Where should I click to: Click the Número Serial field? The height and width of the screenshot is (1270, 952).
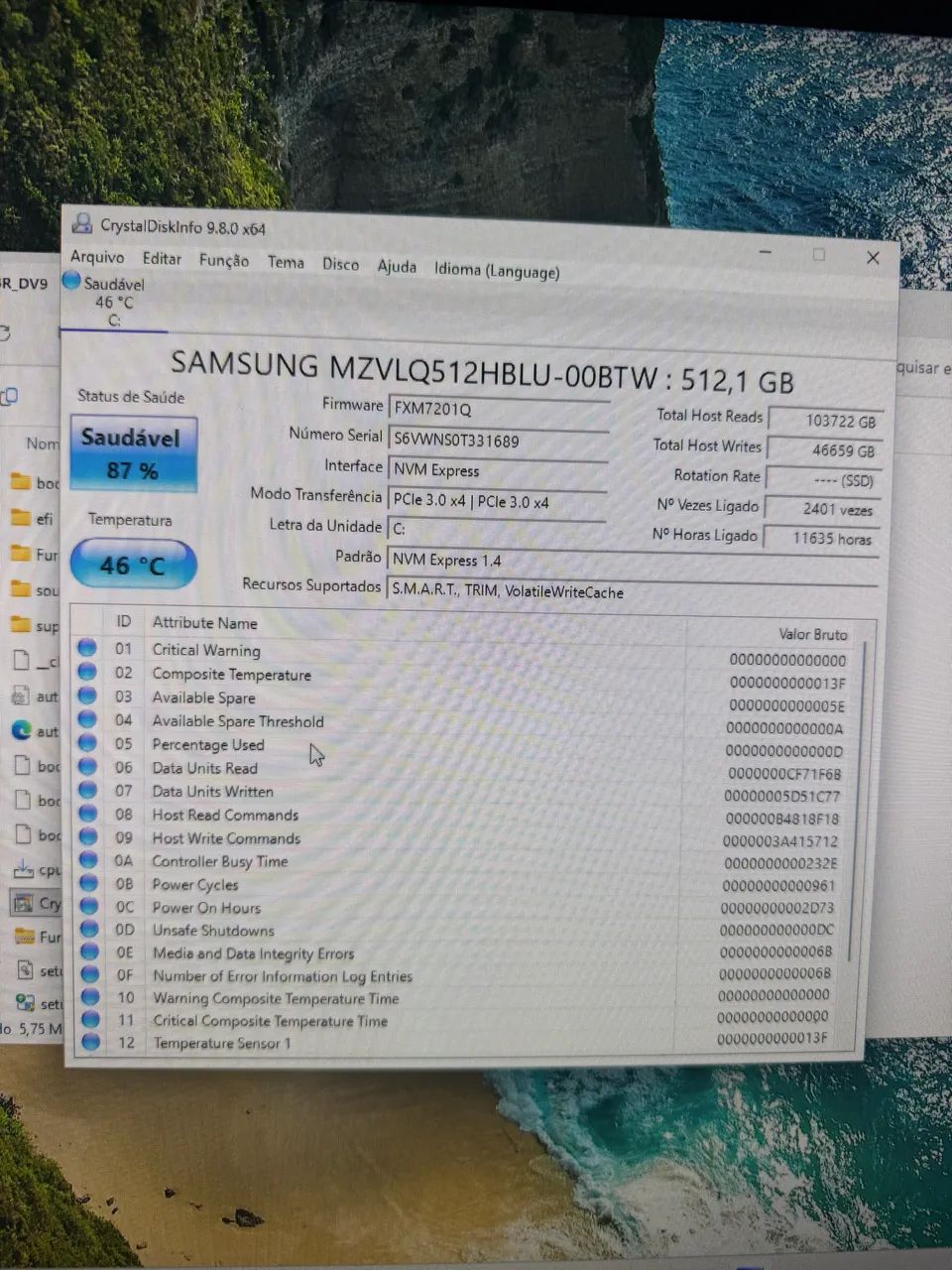pyautogui.click(x=498, y=440)
